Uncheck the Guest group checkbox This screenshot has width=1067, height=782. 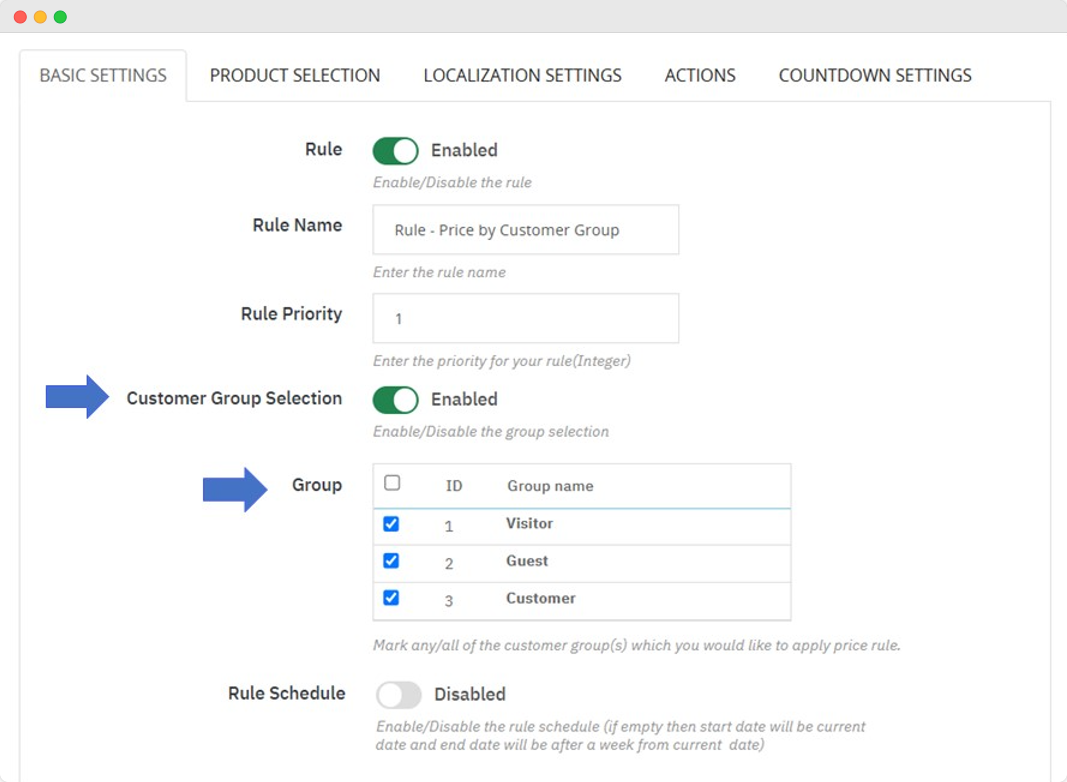[391, 561]
